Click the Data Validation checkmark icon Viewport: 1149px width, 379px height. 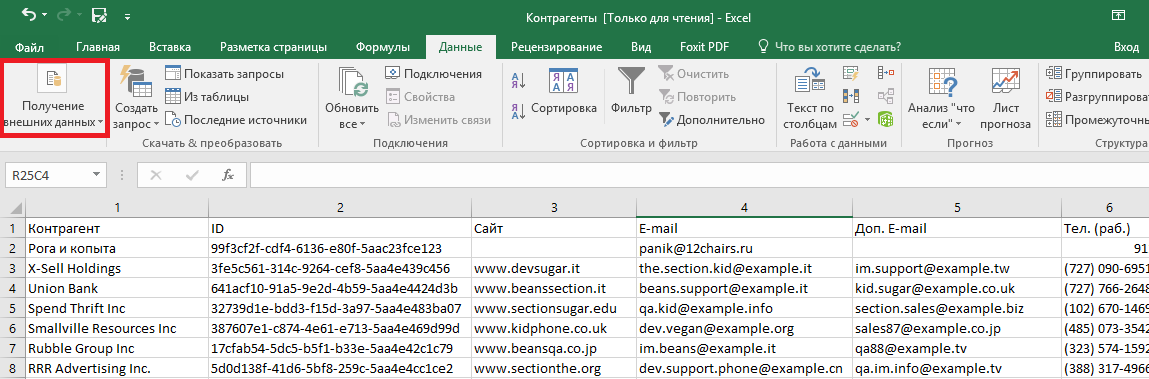pos(851,119)
